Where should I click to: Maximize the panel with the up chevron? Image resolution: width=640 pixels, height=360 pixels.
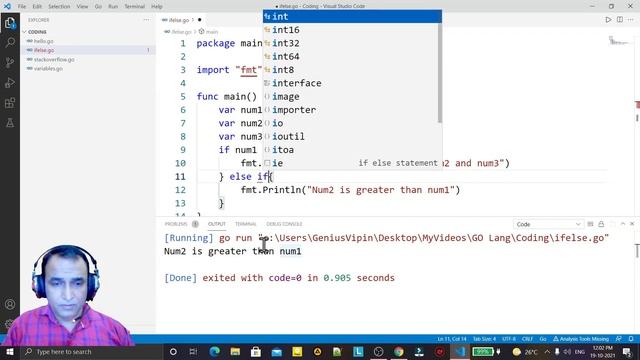tap(622, 224)
